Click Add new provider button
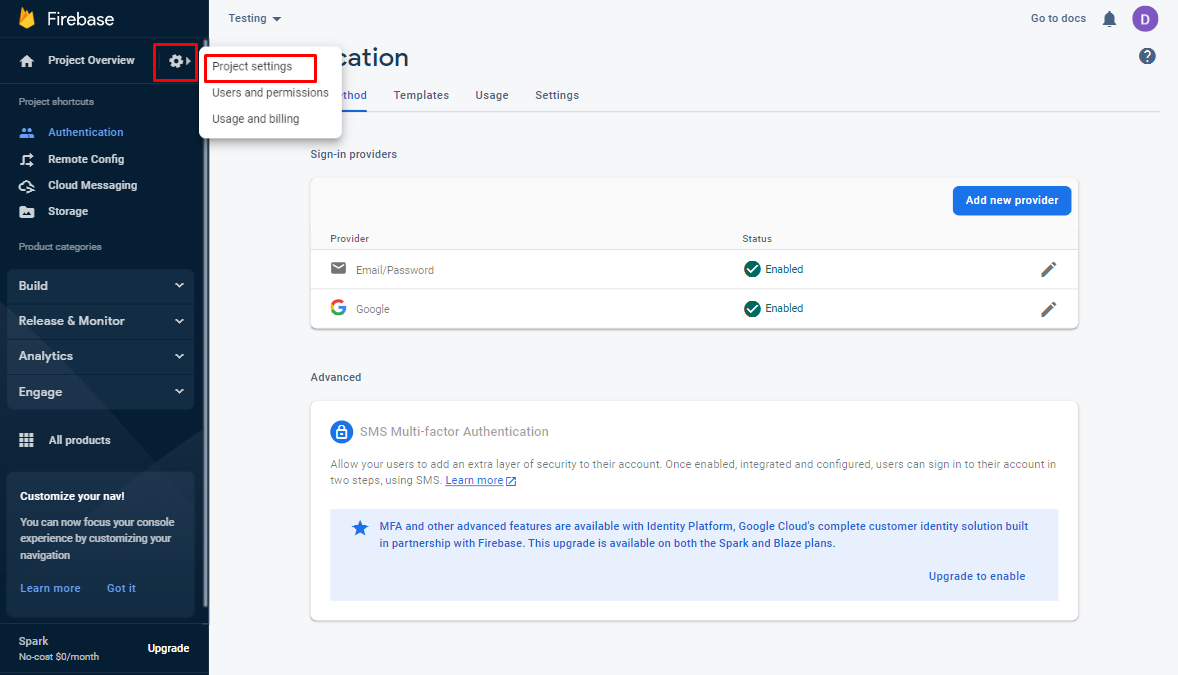The width and height of the screenshot is (1178, 675). 1012,201
